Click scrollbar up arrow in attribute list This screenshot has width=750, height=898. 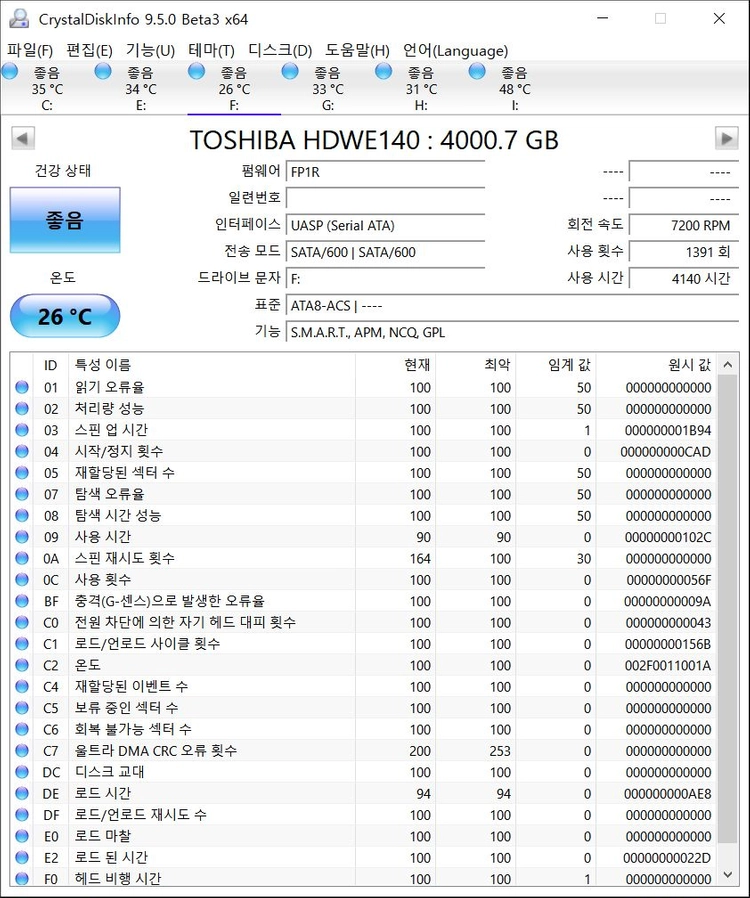727,364
